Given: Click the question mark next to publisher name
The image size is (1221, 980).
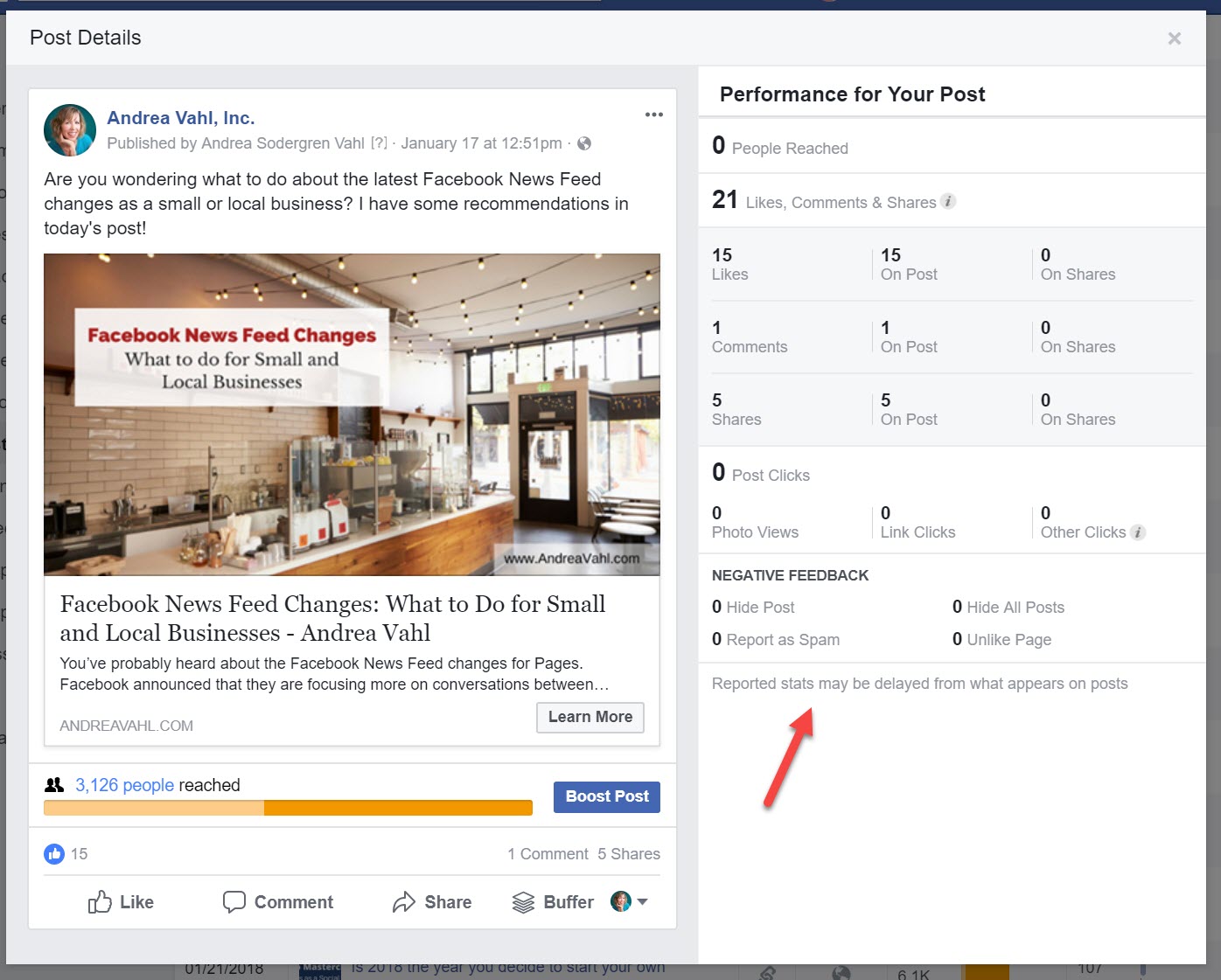Looking at the screenshot, I should [379, 143].
